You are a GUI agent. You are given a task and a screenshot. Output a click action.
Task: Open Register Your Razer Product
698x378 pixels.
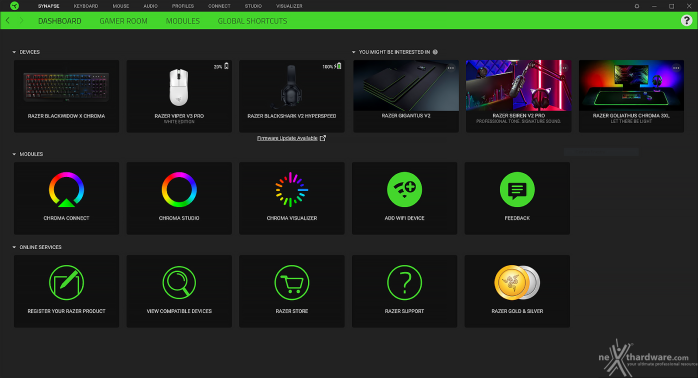tap(66, 291)
